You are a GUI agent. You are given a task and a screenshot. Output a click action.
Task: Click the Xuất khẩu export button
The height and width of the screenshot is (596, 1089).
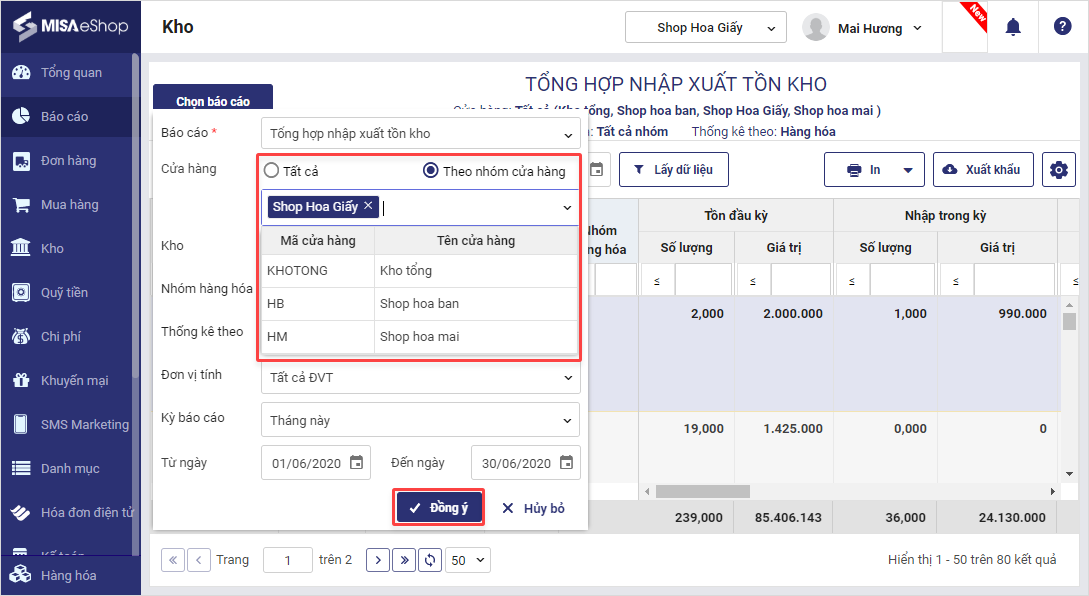click(x=983, y=169)
